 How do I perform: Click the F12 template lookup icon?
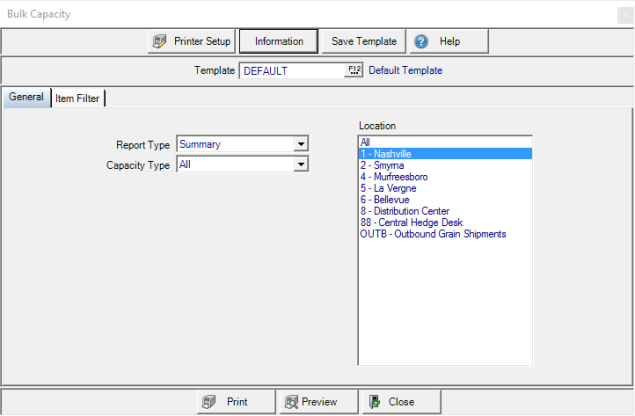click(x=354, y=71)
